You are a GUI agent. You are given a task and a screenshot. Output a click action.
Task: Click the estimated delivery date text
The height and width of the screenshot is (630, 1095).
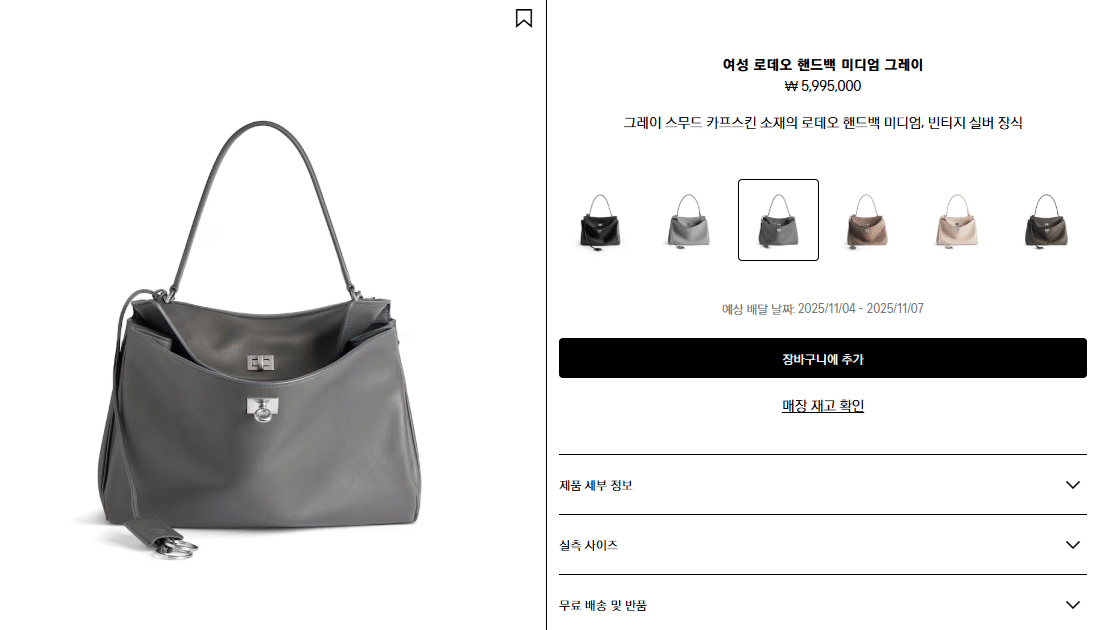(823, 309)
